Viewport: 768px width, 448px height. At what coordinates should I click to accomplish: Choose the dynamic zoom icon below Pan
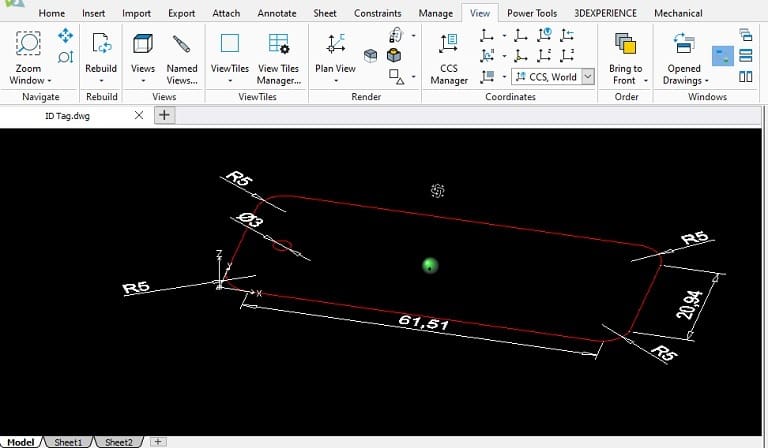(66, 57)
